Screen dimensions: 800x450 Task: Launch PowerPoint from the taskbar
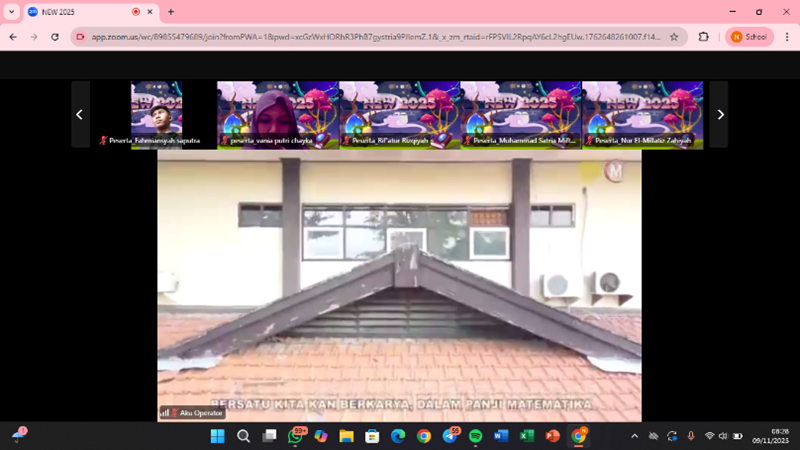[x=552, y=436]
